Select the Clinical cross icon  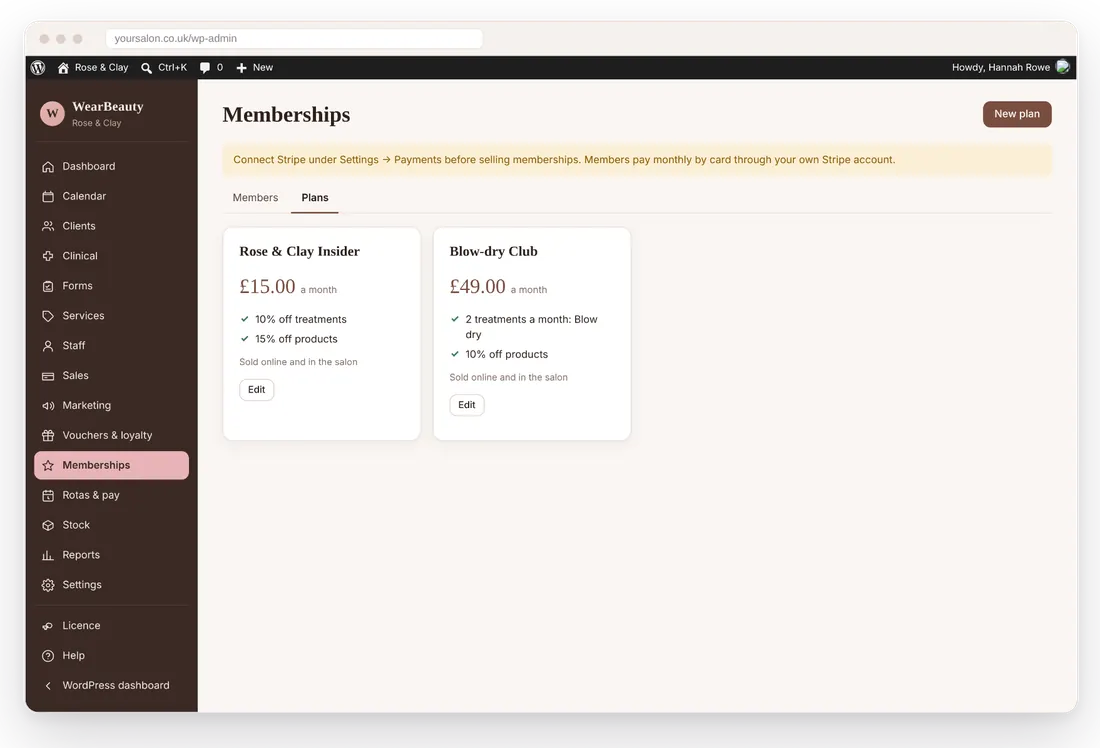point(48,256)
